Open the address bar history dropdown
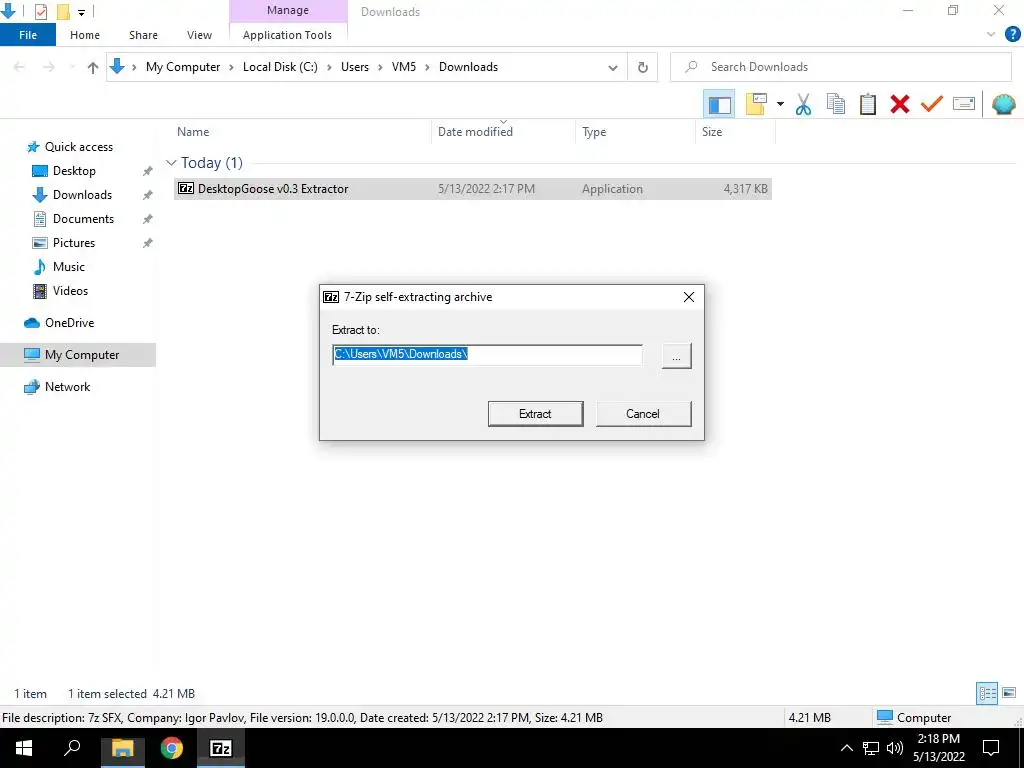Image resolution: width=1024 pixels, height=768 pixels. (613, 67)
